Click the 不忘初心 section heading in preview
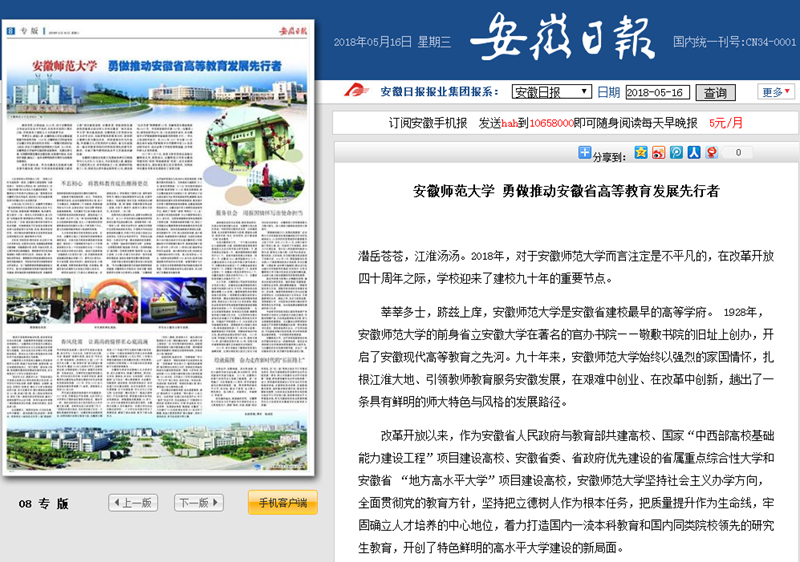Image resolution: width=800 pixels, height=562 pixels. (x=104, y=183)
